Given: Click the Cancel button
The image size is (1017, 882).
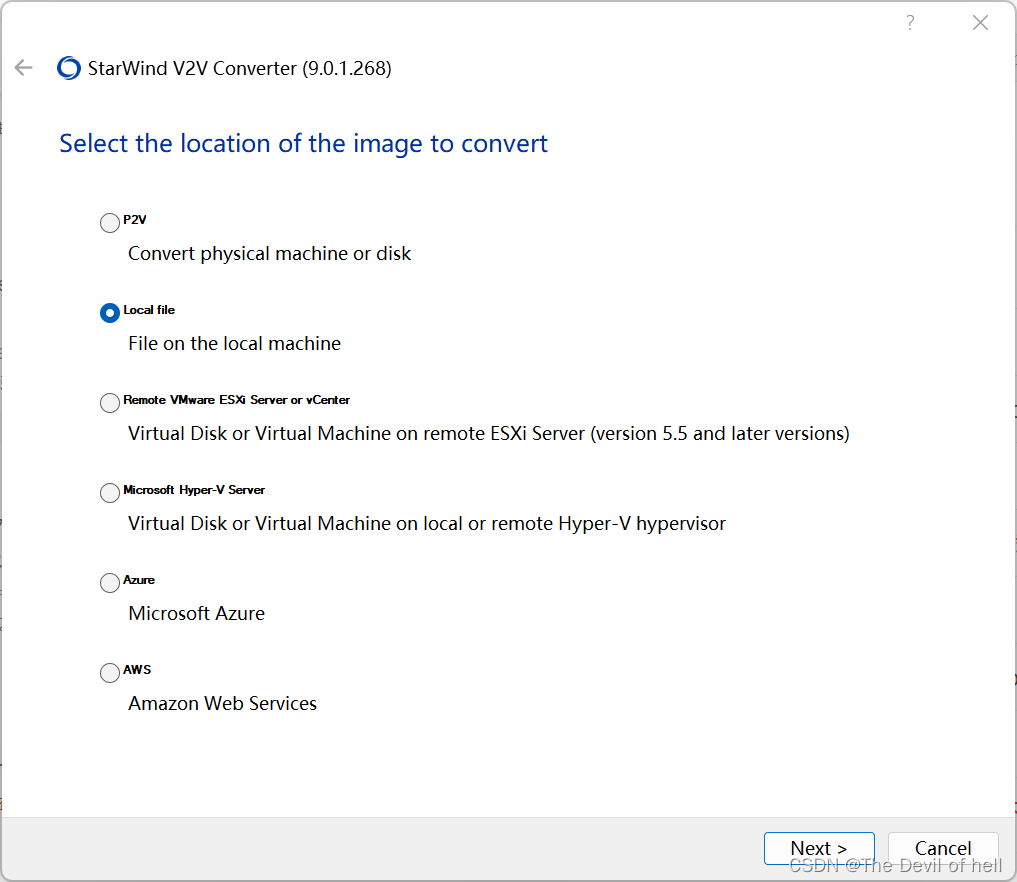Looking at the screenshot, I should tap(943, 848).
